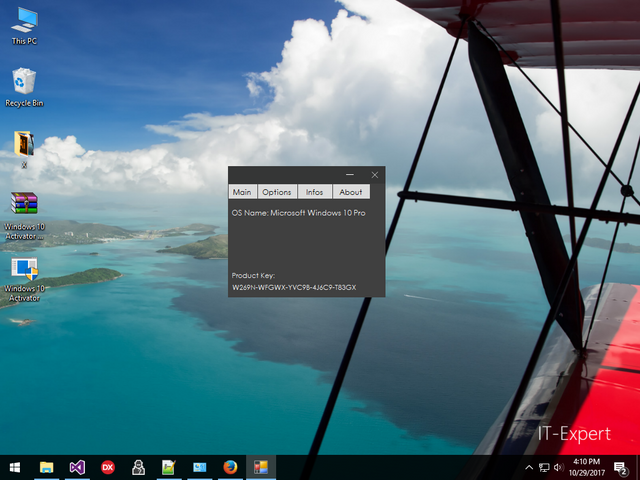This screenshot has height=480, width=640.
Task: Open the Windows Start menu
Action: coord(15,467)
